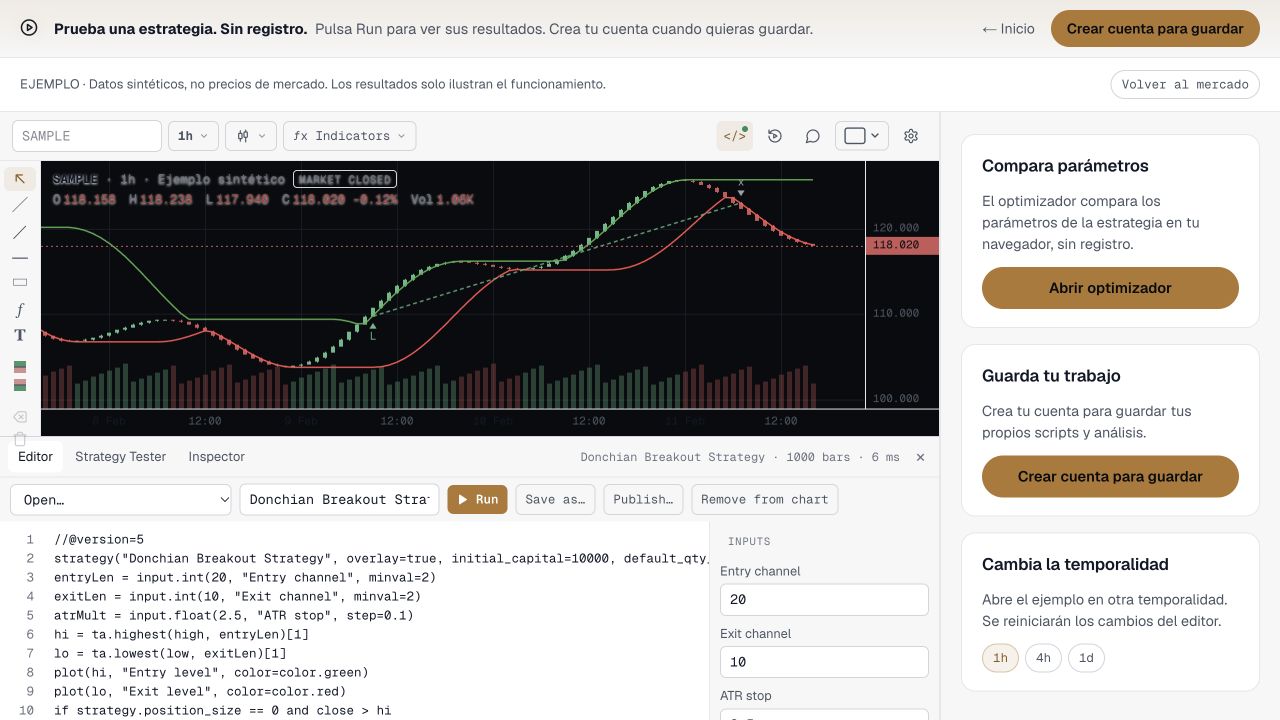Open the chat bubble icon

(x=813, y=136)
